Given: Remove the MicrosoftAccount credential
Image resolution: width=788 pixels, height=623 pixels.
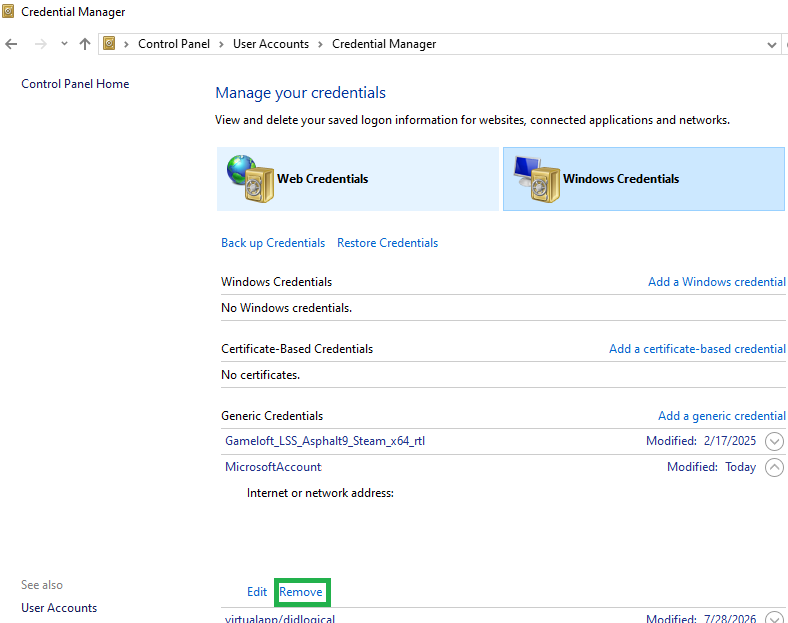Looking at the screenshot, I should [x=301, y=592].
